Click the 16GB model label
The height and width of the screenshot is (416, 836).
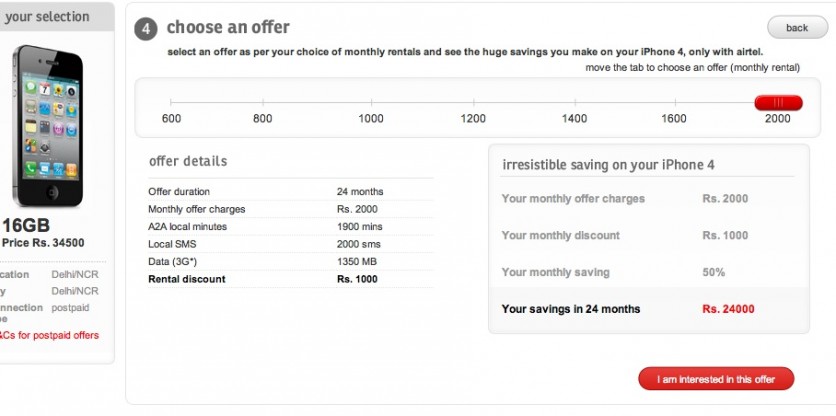pos(27,224)
